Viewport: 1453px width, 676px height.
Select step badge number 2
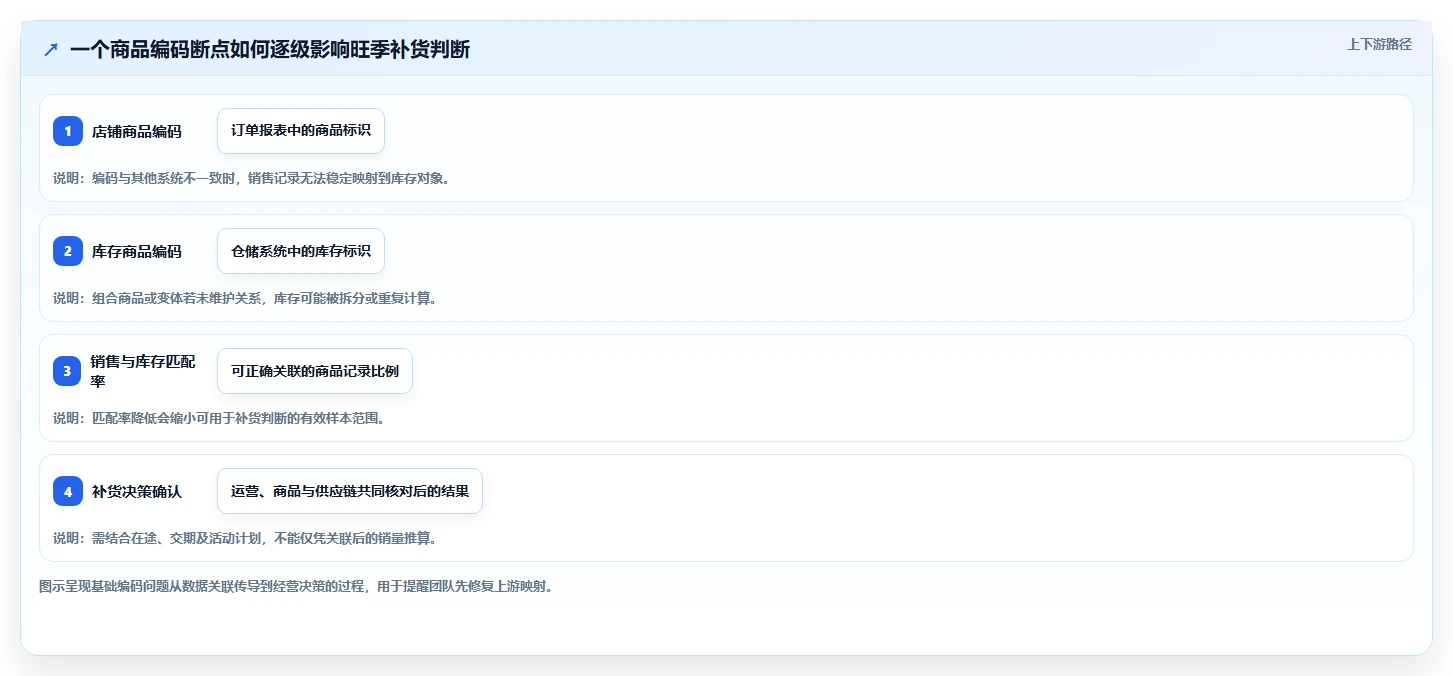[68, 251]
